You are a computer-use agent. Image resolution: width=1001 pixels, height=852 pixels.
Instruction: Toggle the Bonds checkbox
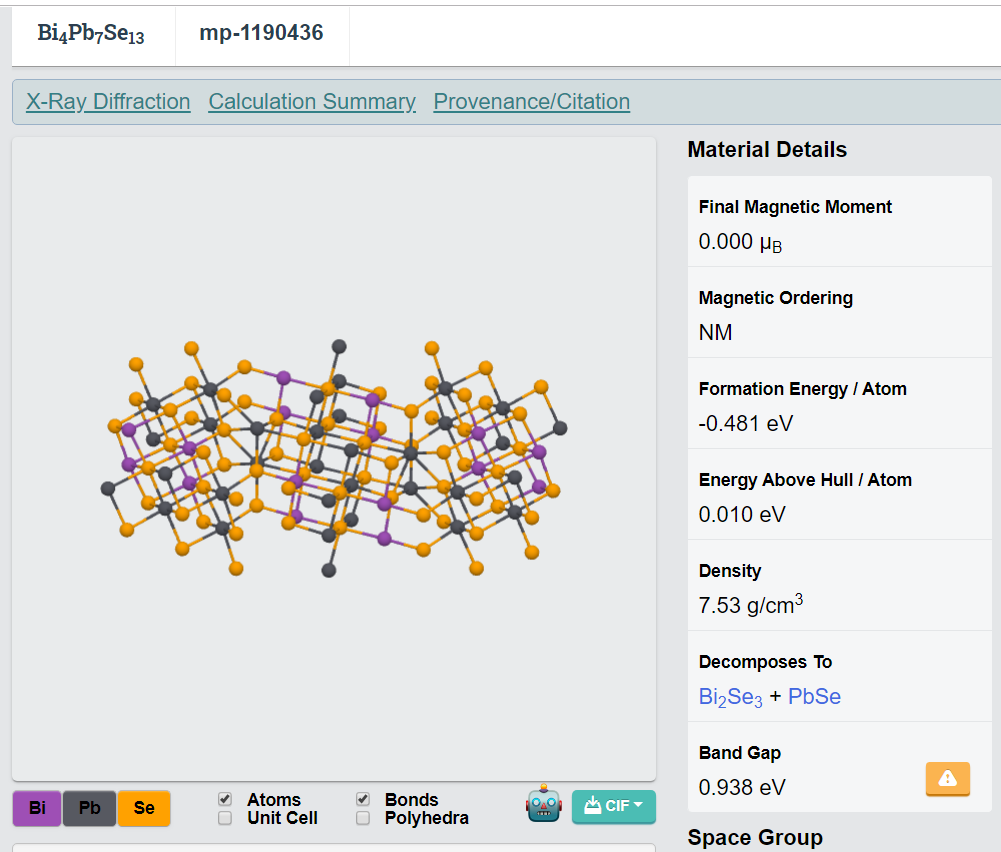363,800
